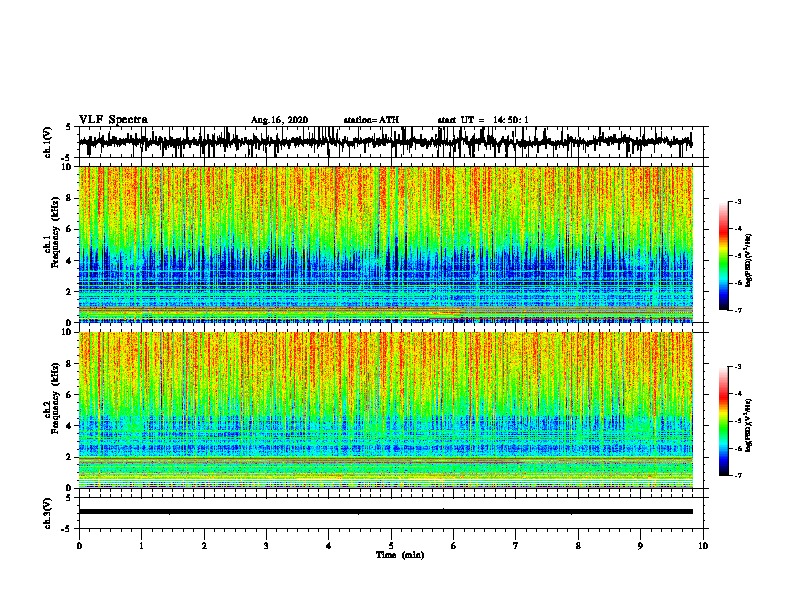
Task: Click the "10" kHz tick of ch.2 spectrogram
Action: point(68,332)
